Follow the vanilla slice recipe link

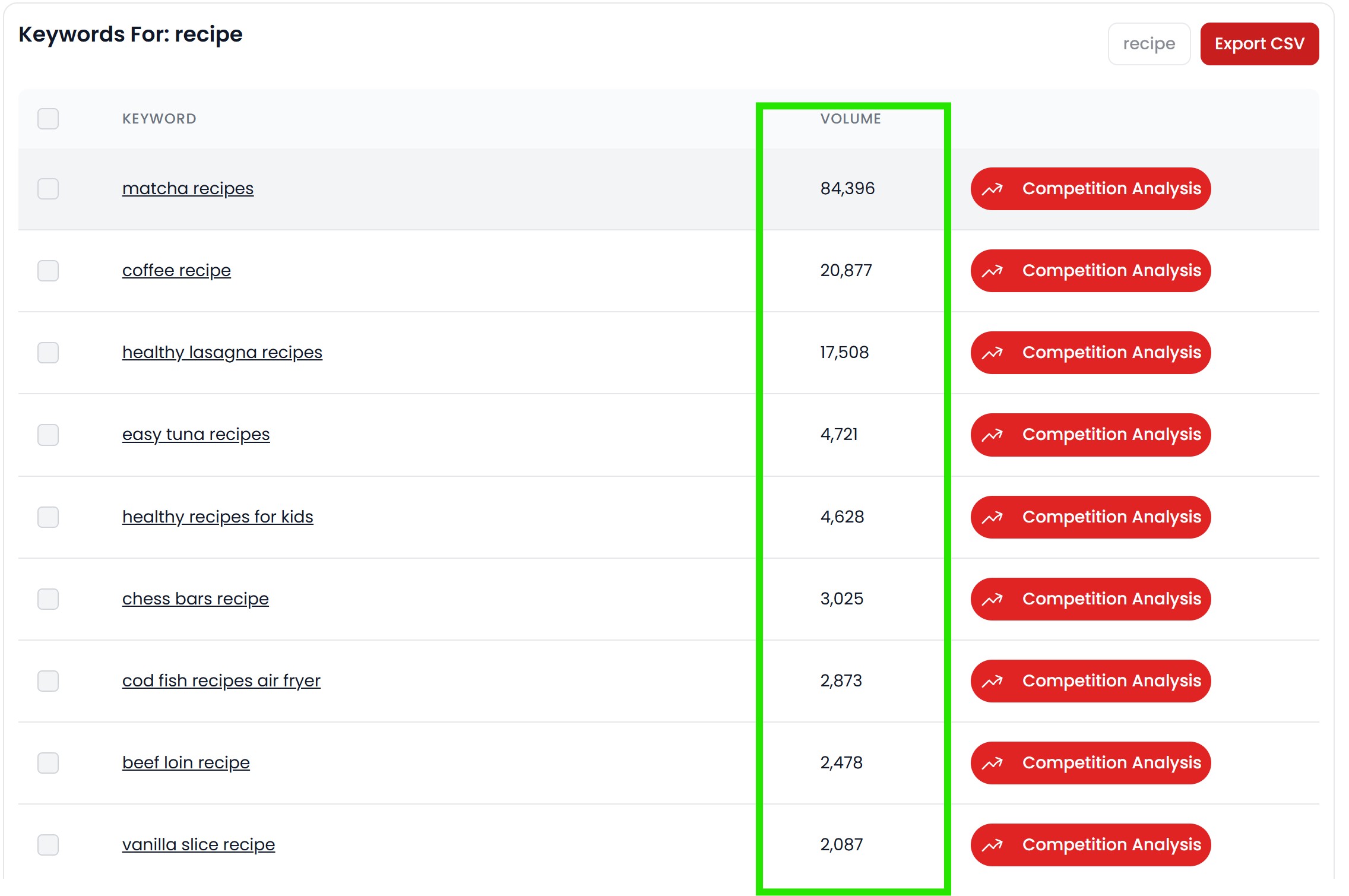click(x=198, y=845)
